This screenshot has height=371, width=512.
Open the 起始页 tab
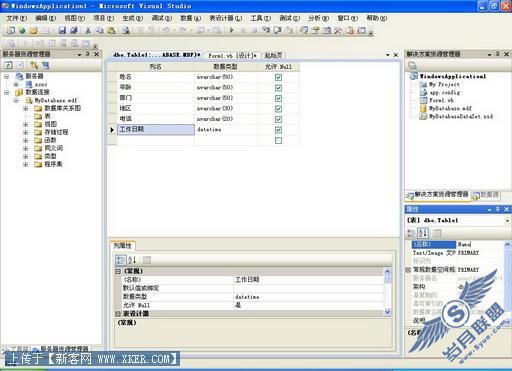pyautogui.click(x=273, y=56)
